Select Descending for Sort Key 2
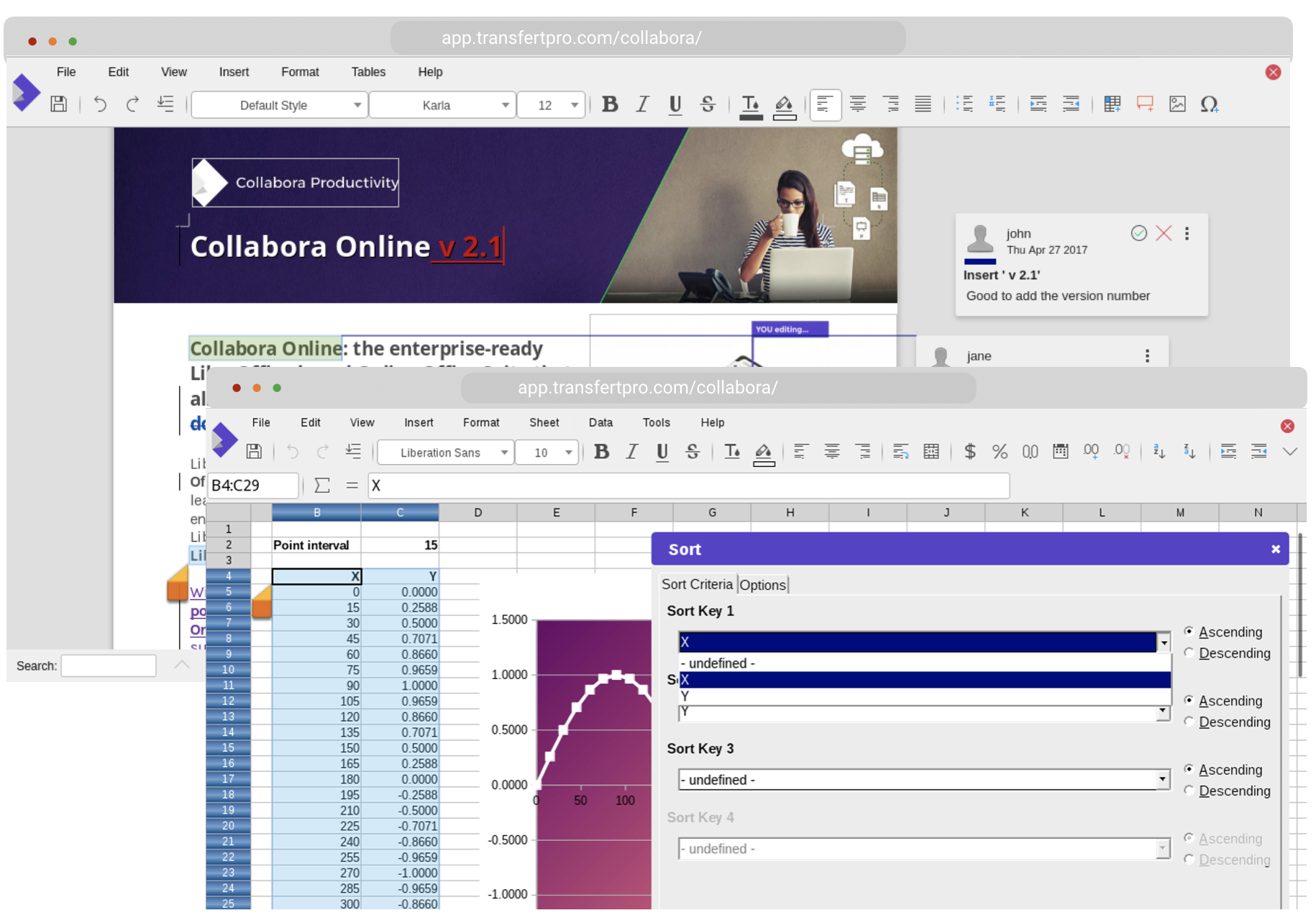The image size is (1316, 918). [1189, 722]
